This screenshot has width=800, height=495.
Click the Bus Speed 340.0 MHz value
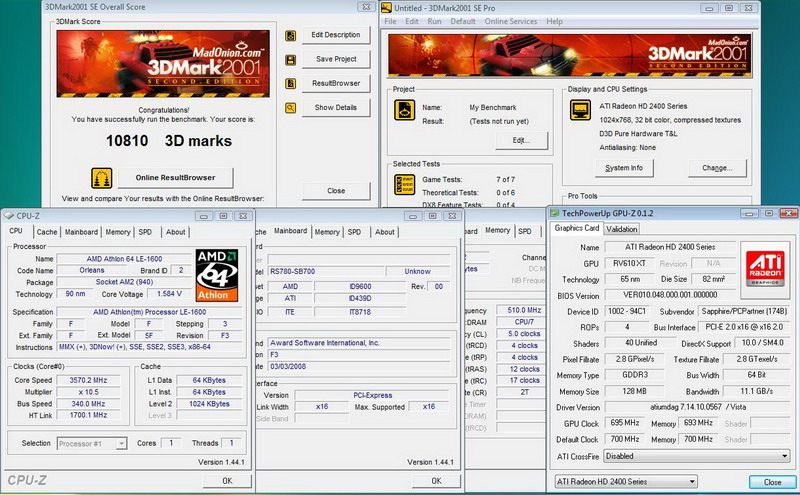click(x=89, y=404)
